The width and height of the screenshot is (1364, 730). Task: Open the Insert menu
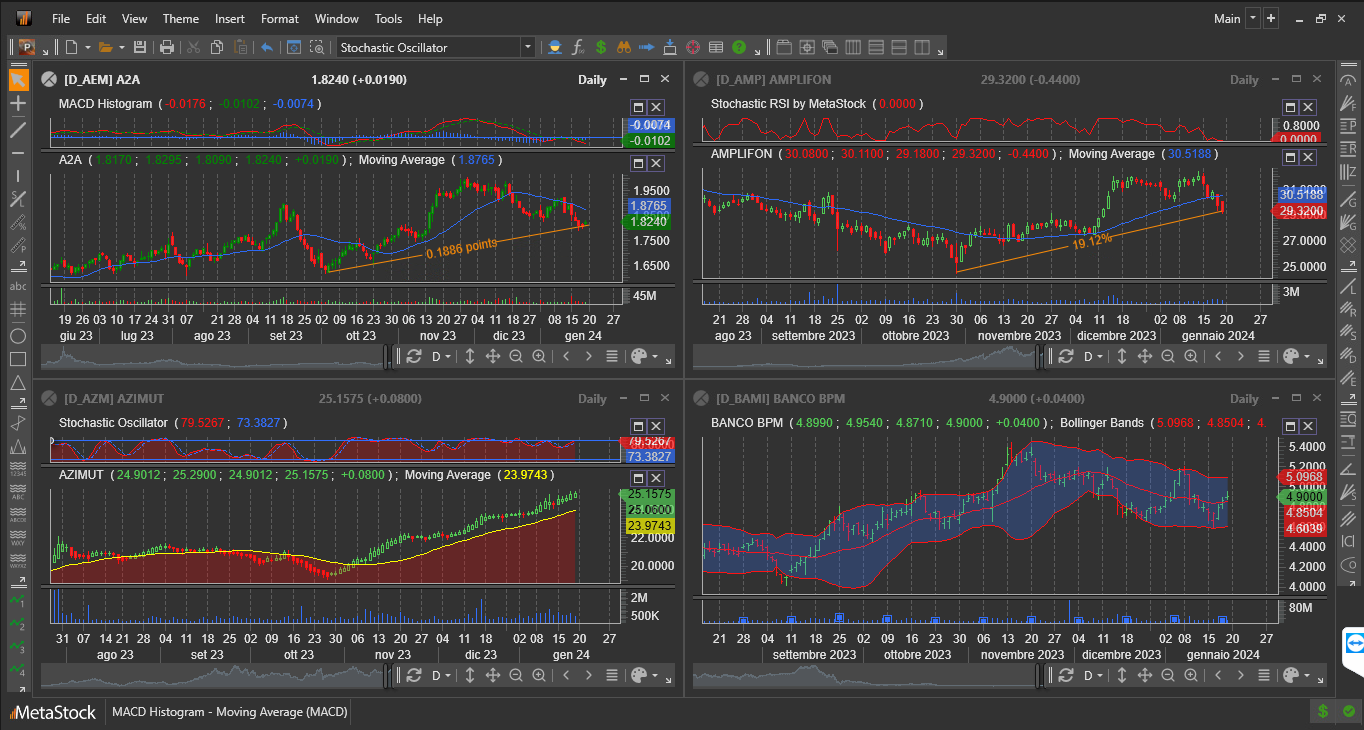click(230, 18)
